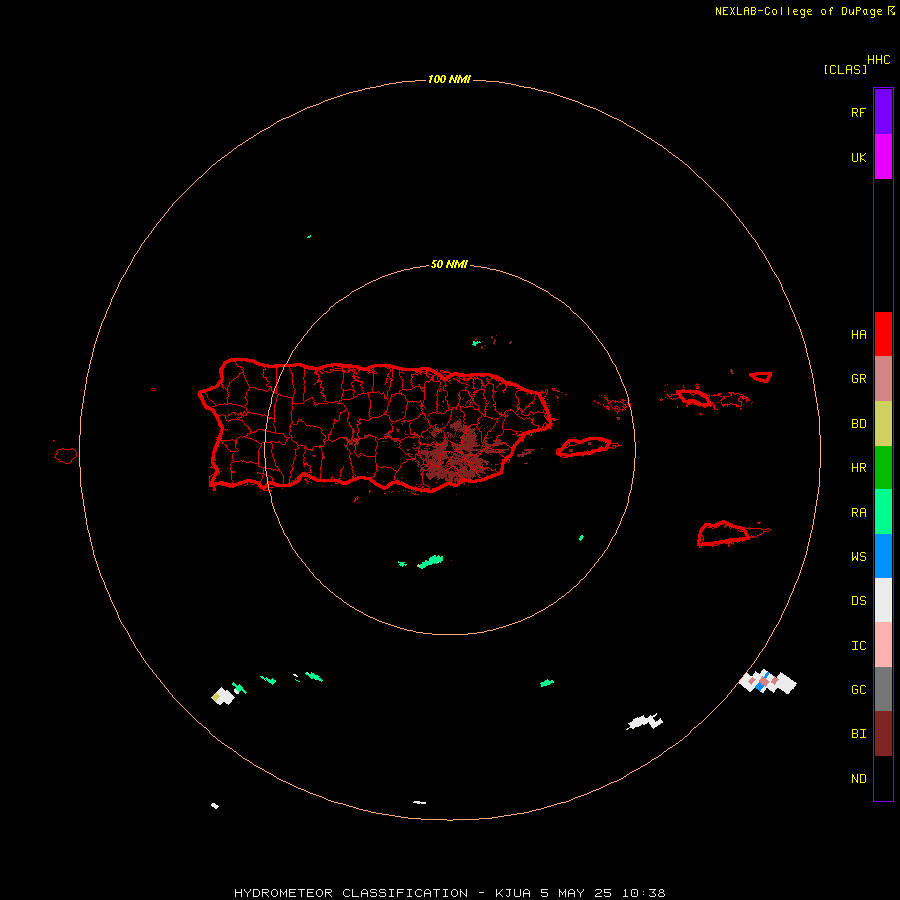Select the GR pinkish-brown swatch
The height and width of the screenshot is (900, 900).
(x=883, y=379)
